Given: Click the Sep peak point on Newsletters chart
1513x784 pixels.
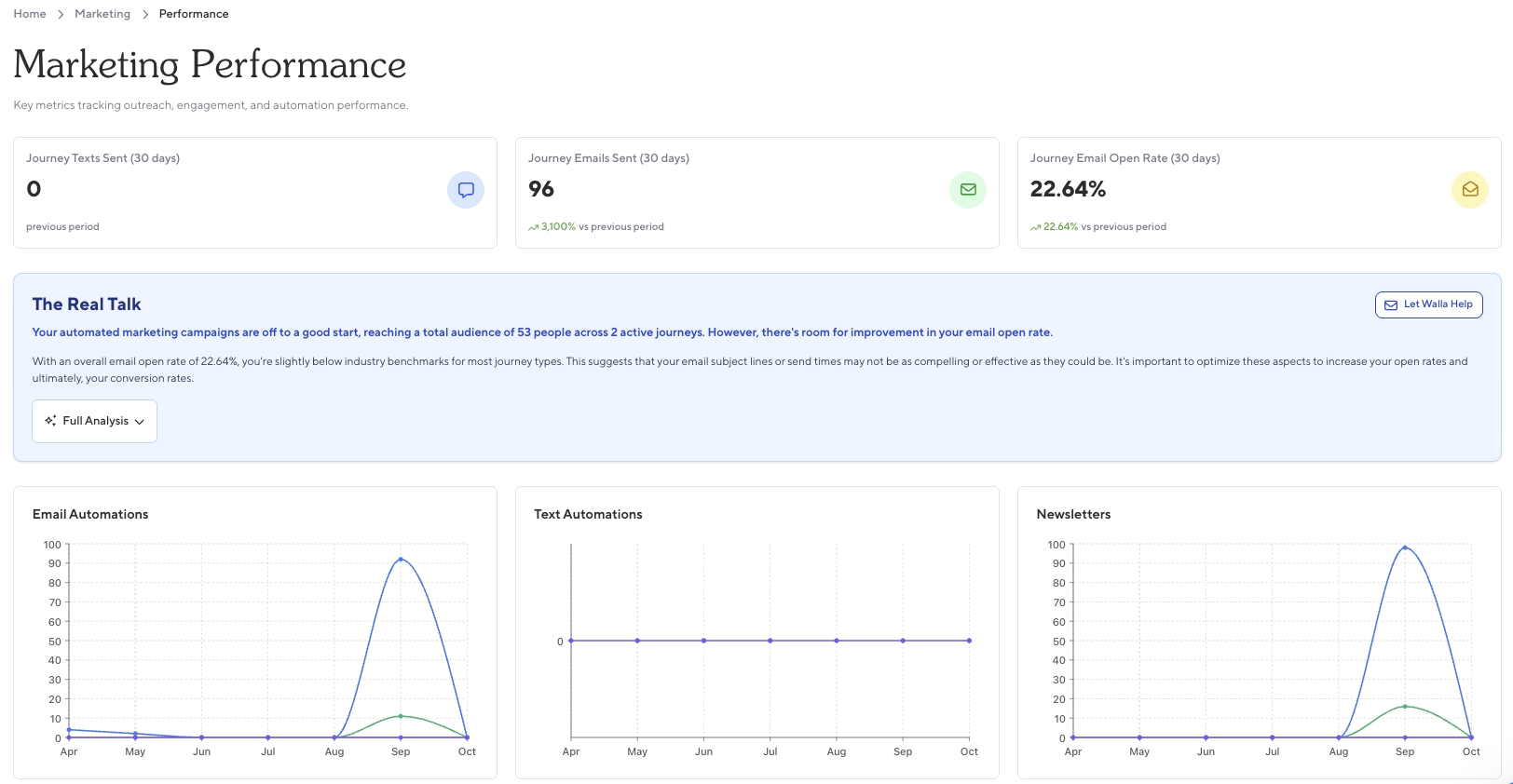Looking at the screenshot, I should pyautogui.click(x=1405, y=547).
